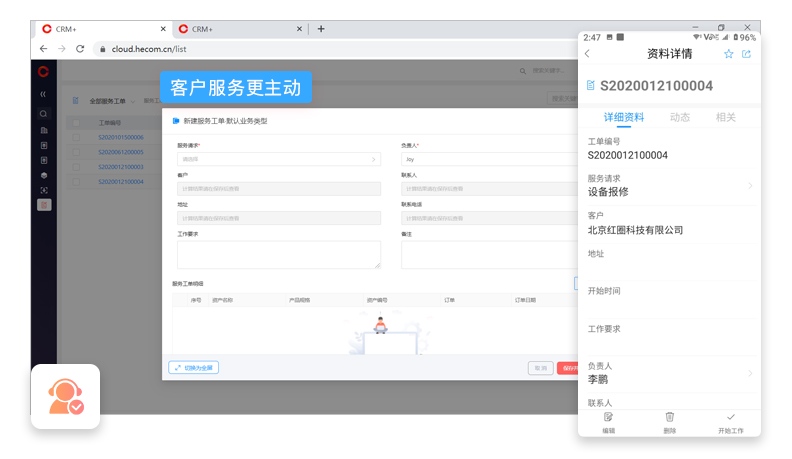The height and width of the screenshot is (459, 792).
Task: Expand the 负责人 李鹏 row arrow
Action: pyautogui.click(x=750, y=373)
